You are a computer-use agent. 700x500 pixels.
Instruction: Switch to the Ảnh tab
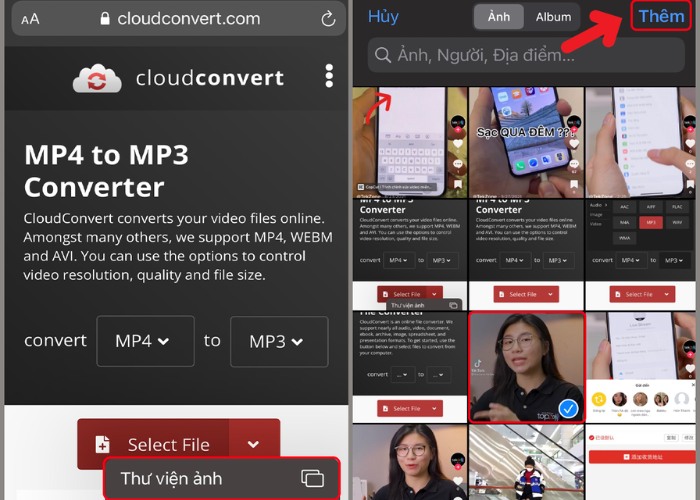(x=498, y=17)
